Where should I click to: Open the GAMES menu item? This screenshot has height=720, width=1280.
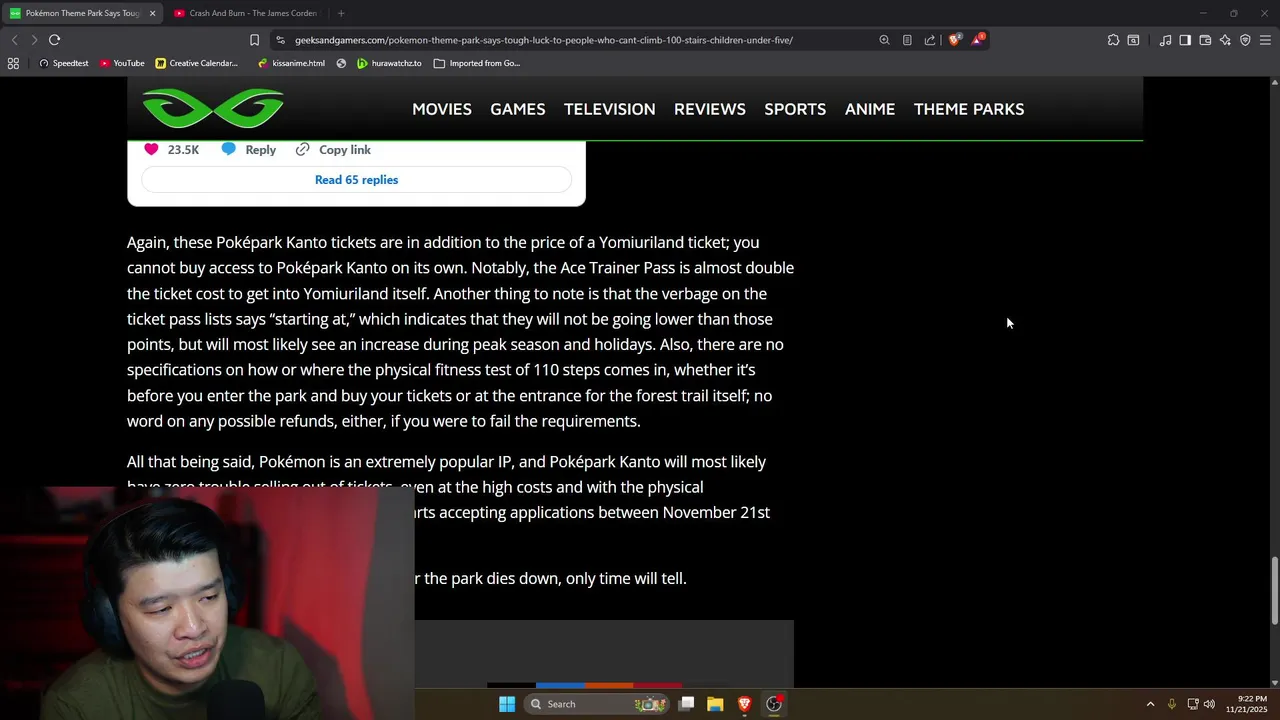point(518,109)
